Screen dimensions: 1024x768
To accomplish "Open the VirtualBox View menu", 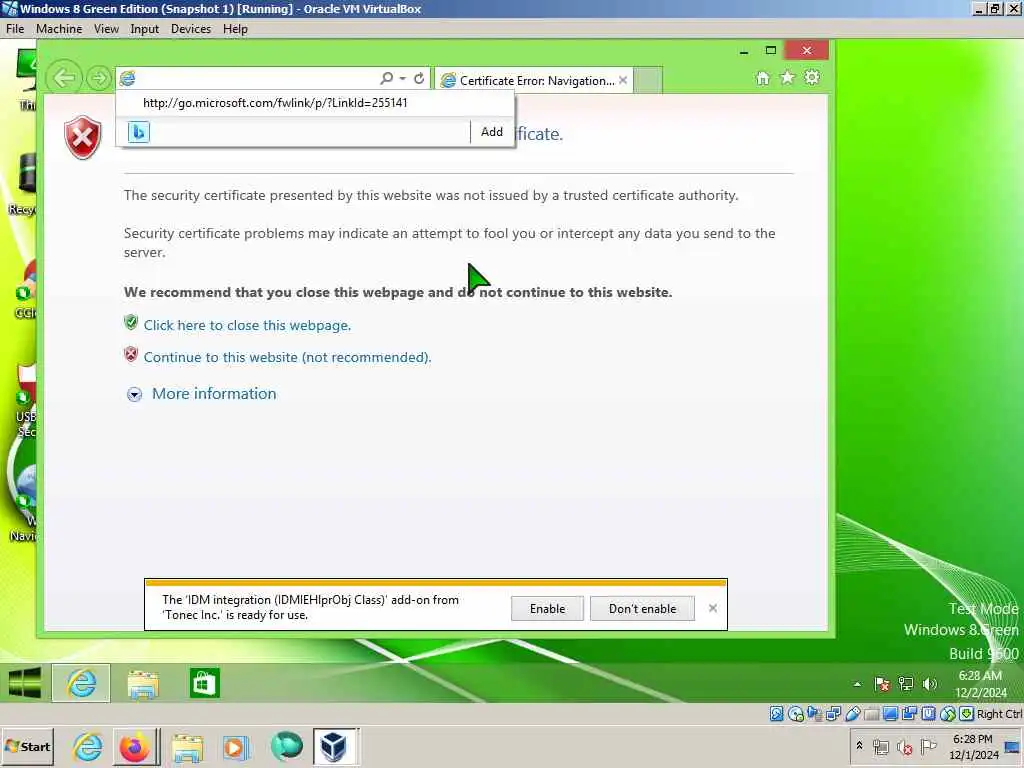I will (x=106, y=29).
